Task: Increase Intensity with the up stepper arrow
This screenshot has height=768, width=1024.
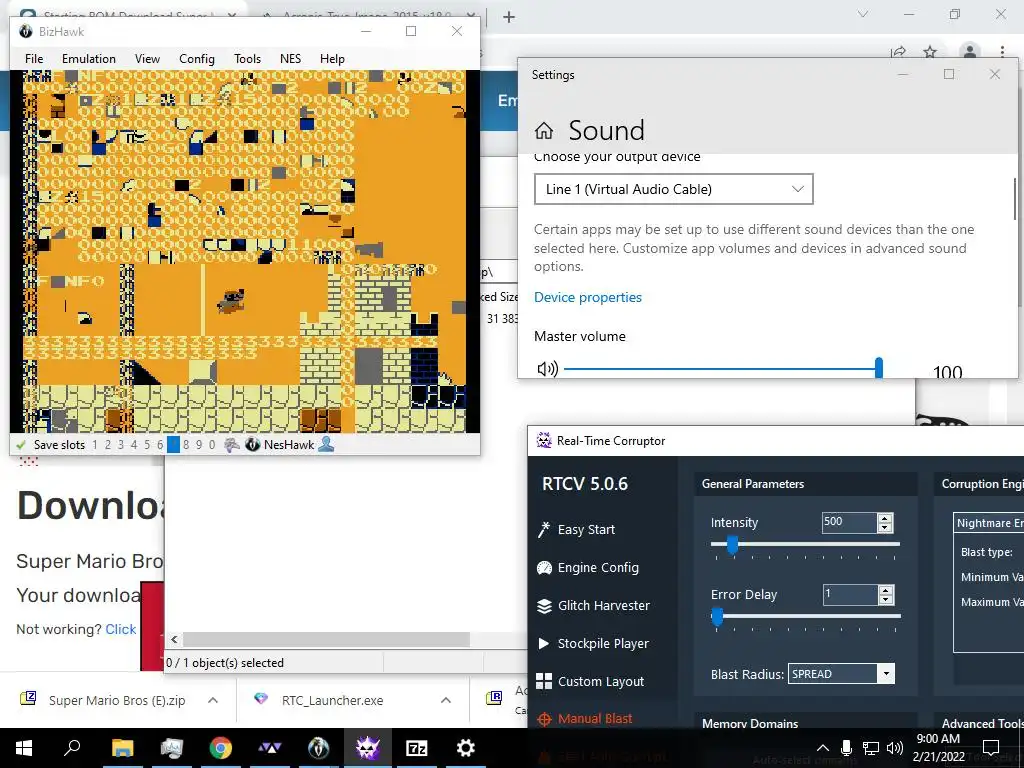Action: tap(886, 519)
